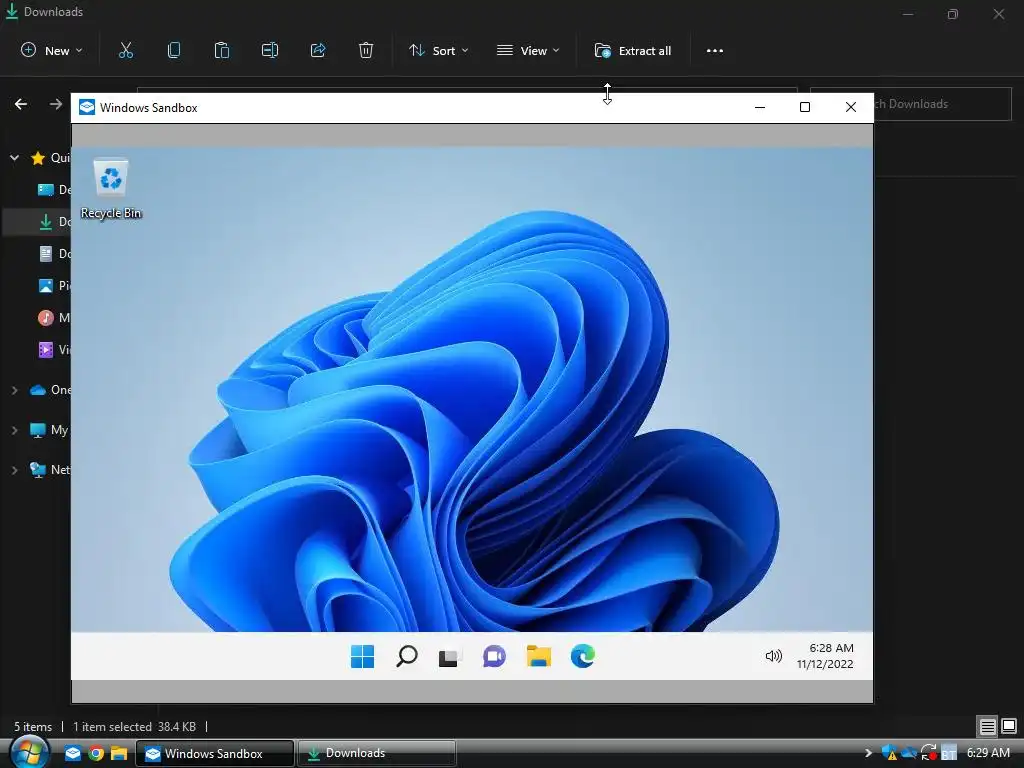Image resolution: width=1024 pixels, height=768 pixels.
Task: Click the OneDrive cloud icon in sidebar
Action: 38,390
